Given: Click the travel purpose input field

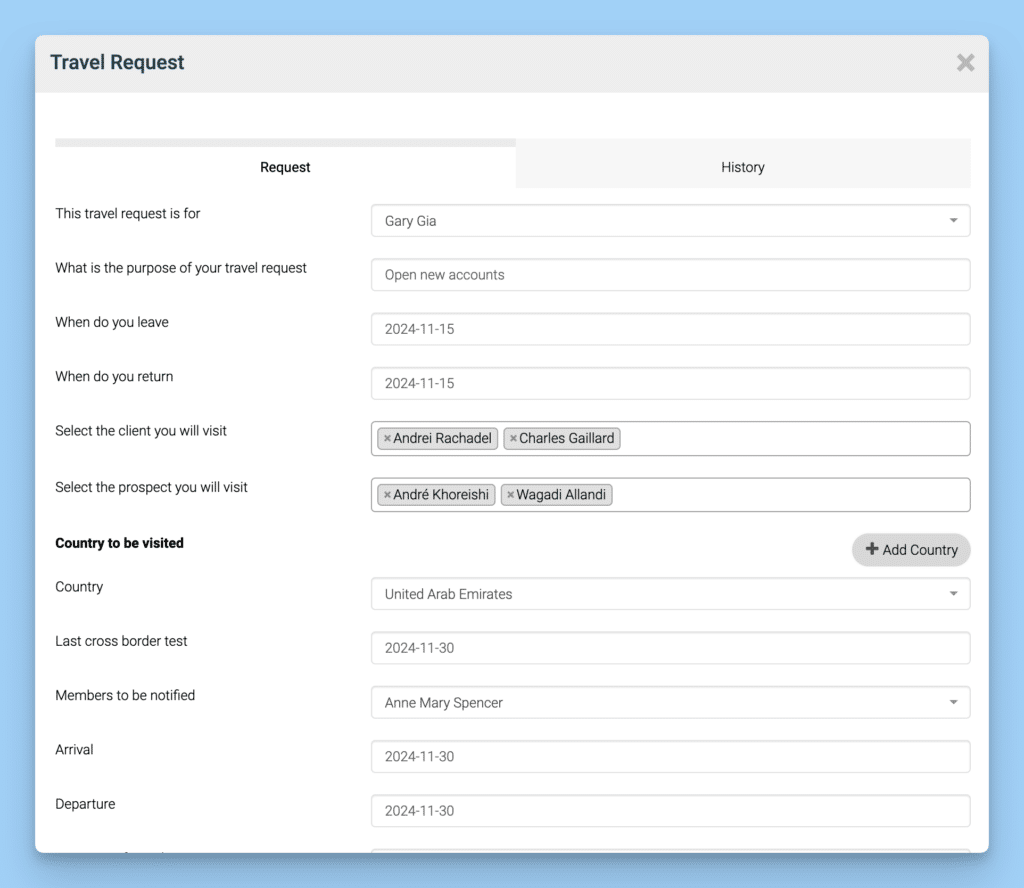Looking at the screenshot, I should tap(670, 275).
